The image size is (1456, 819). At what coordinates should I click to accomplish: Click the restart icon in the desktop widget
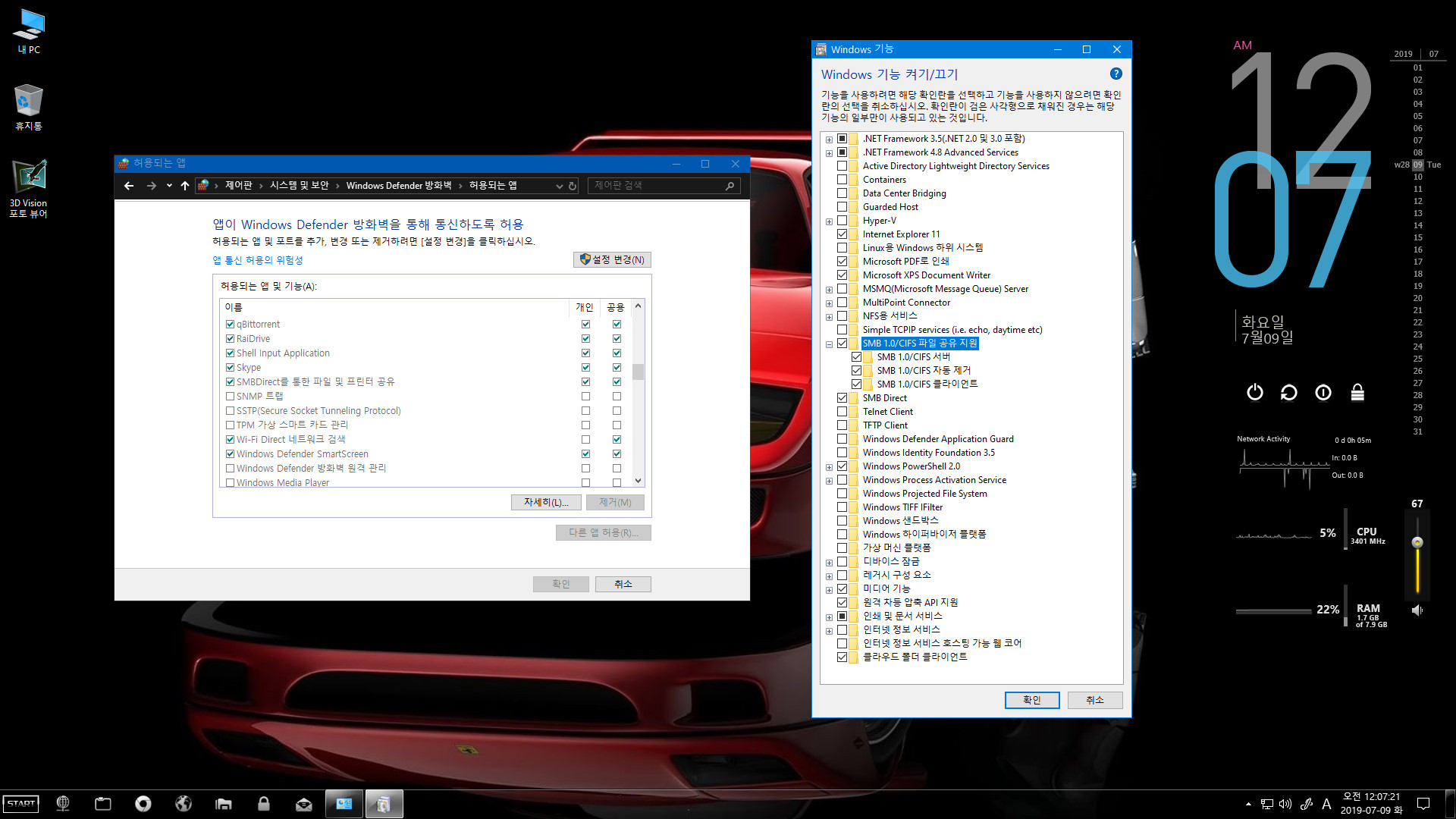click(1289, 392)
